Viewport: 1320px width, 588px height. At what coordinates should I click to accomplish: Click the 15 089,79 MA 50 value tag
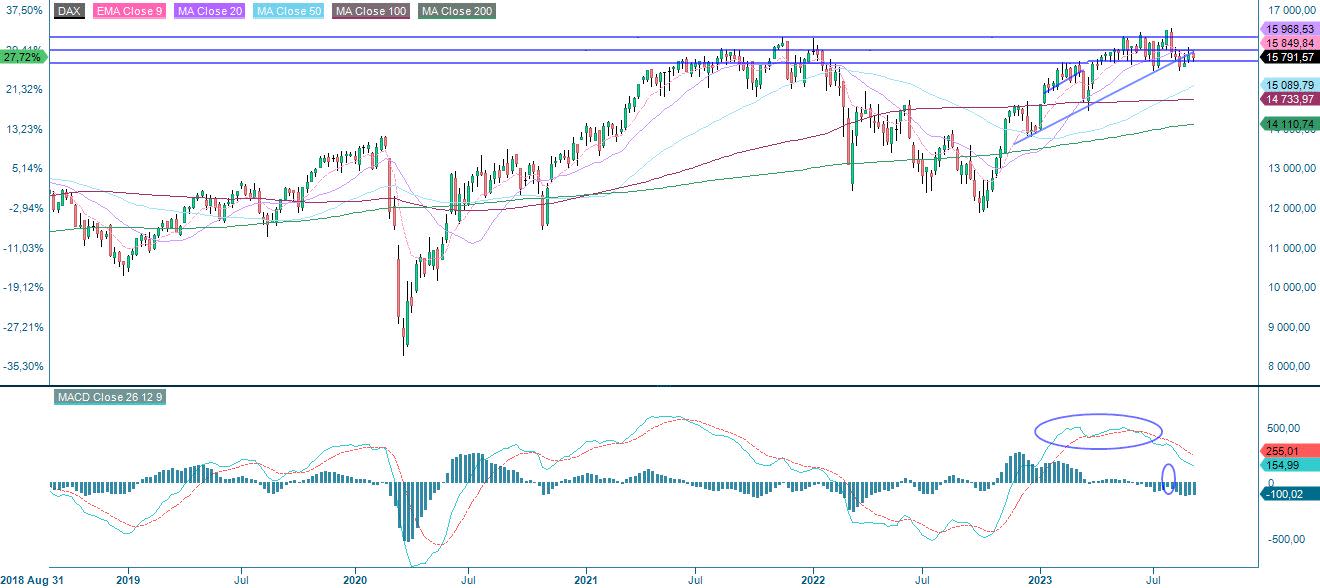click(x=1289, y=86)
